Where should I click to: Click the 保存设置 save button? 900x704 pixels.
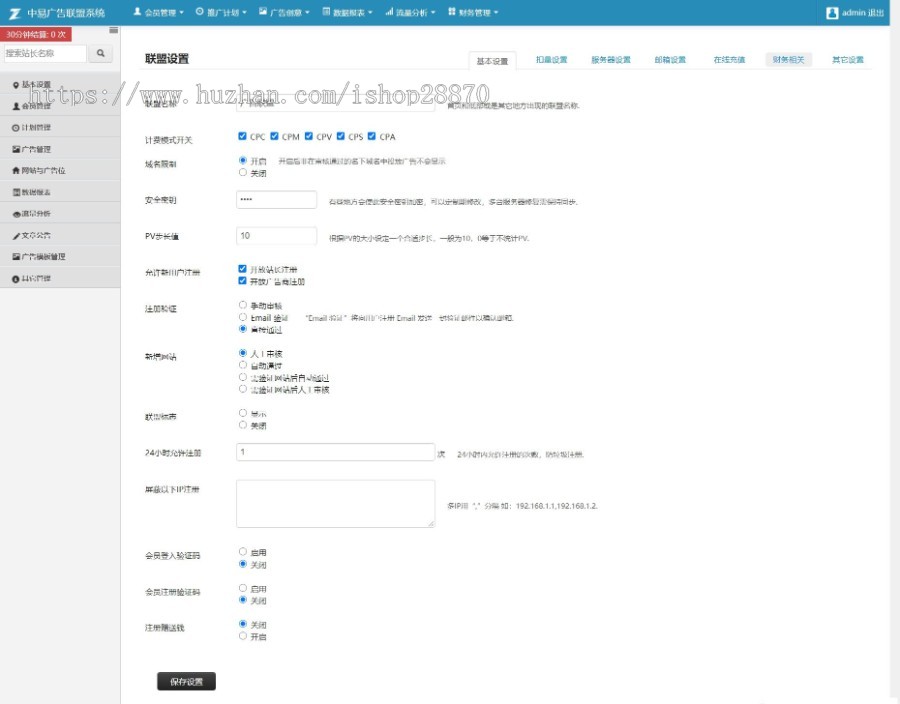point(186,682)
